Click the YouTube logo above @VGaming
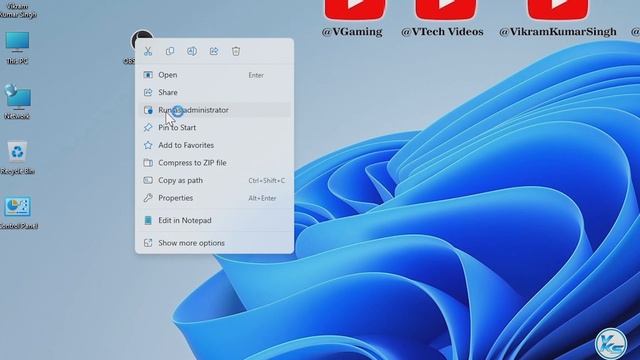This screenshot has height=360, width=640. (x=355, y=10)
